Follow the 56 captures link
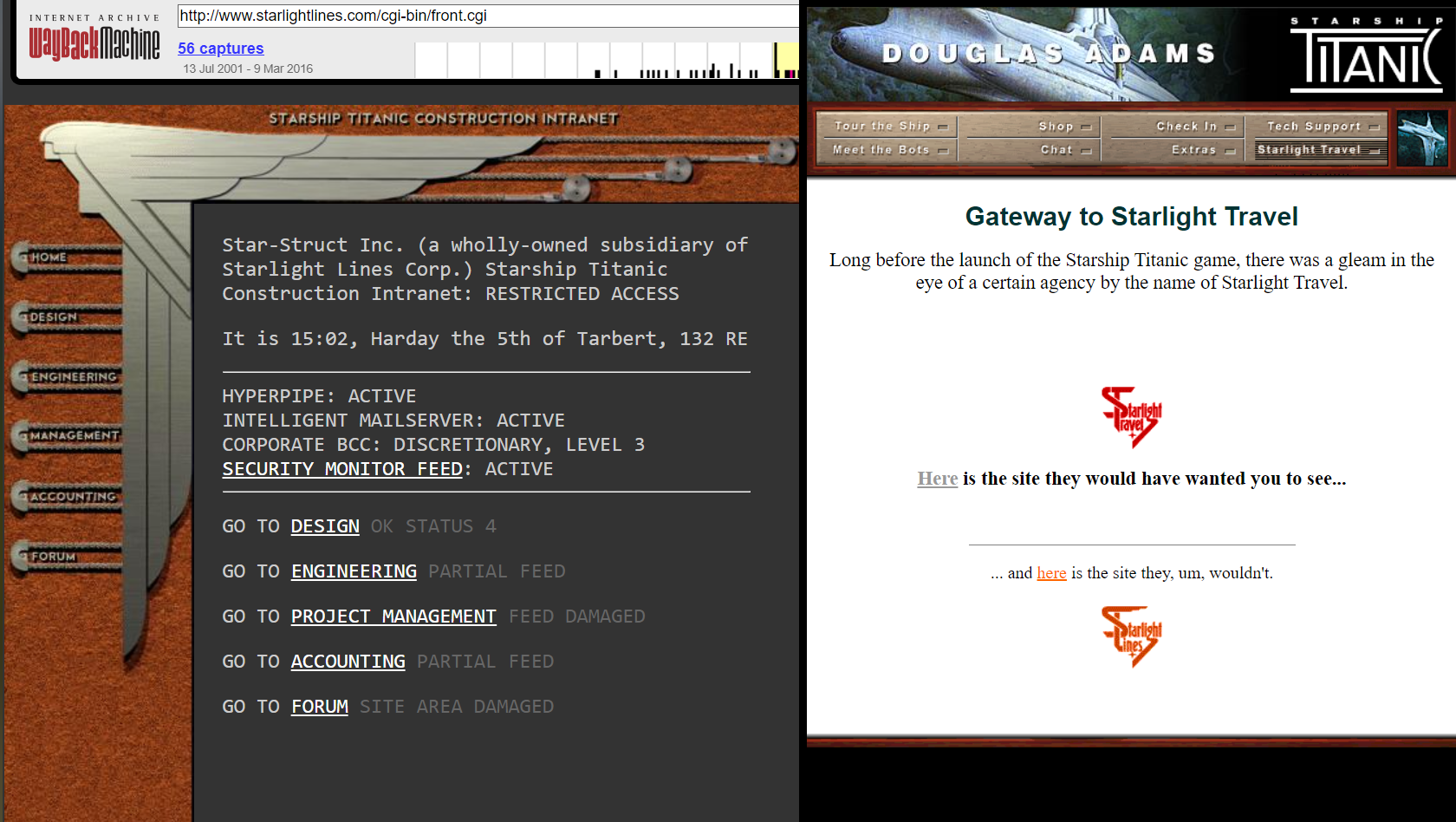Image resolution: width=1456 pixels, height=822 pixels. [221, 49]
